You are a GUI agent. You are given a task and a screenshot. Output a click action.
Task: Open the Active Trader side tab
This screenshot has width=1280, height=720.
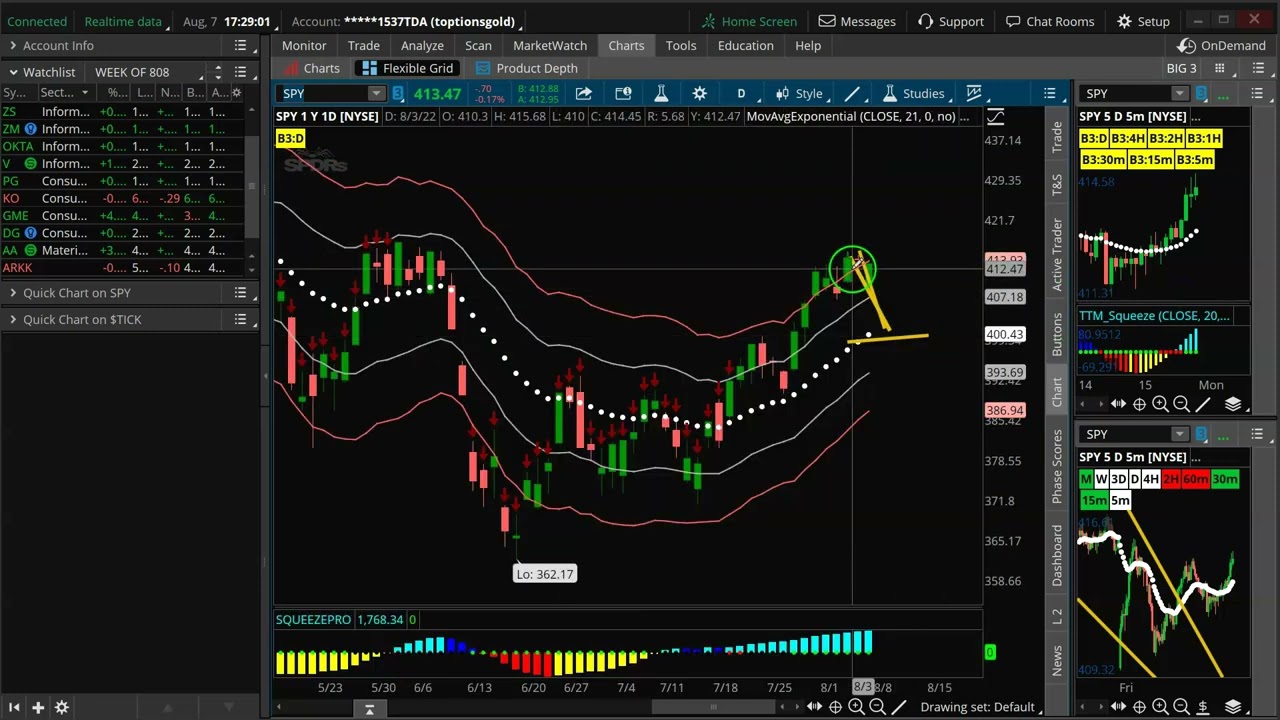[x=1057, y=256]
